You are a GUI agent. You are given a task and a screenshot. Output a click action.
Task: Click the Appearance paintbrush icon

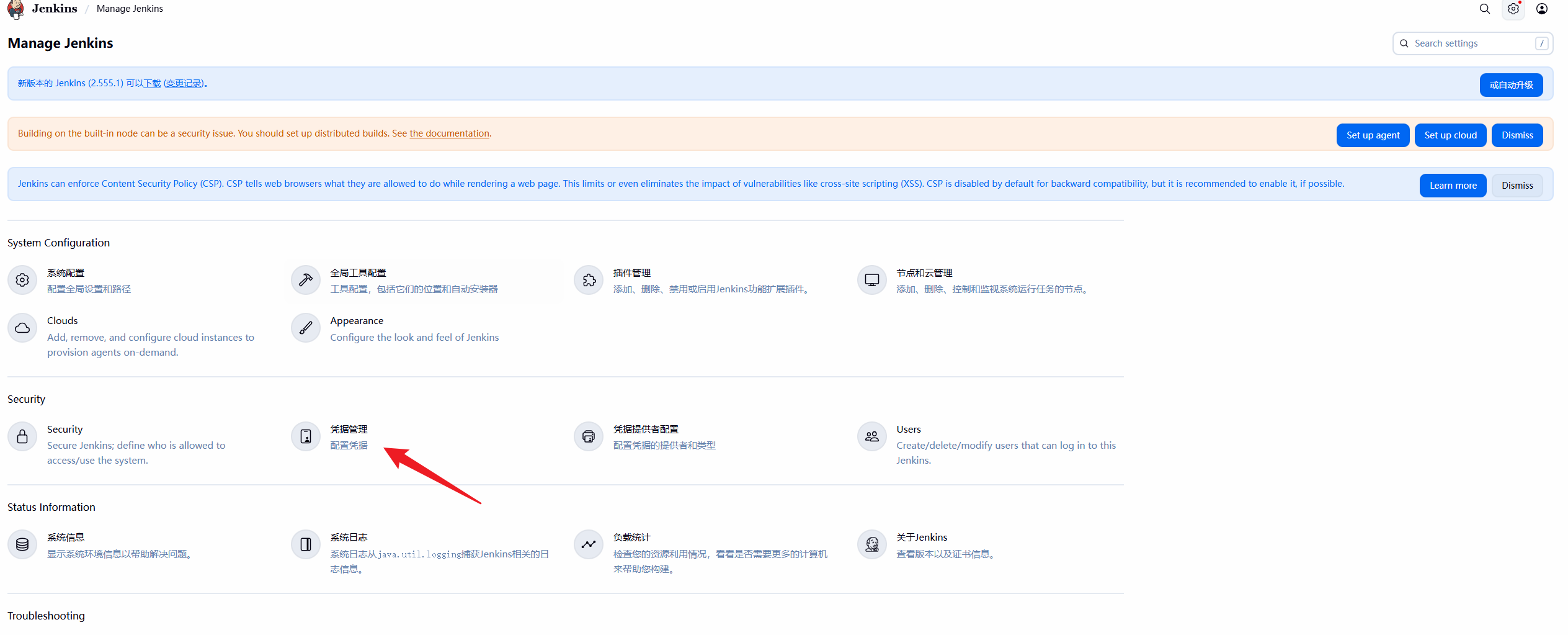[x=306, y=328]
